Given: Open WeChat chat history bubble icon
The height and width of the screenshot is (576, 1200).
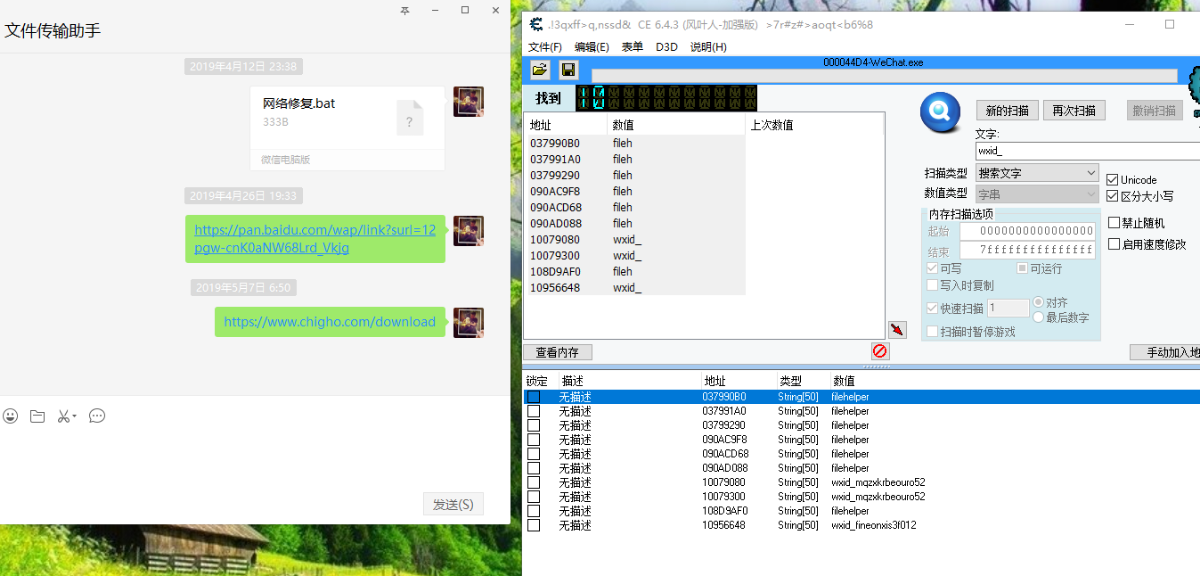Looking at the screenshot, I should [97, 416].
